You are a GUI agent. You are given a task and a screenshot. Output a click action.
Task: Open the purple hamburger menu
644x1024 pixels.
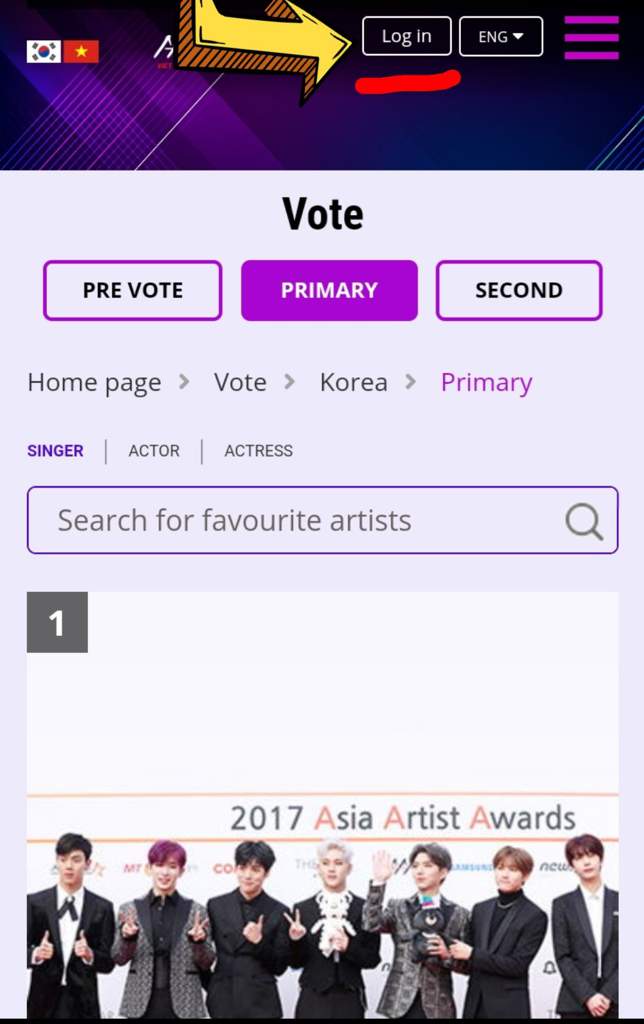tap(591, 37)
